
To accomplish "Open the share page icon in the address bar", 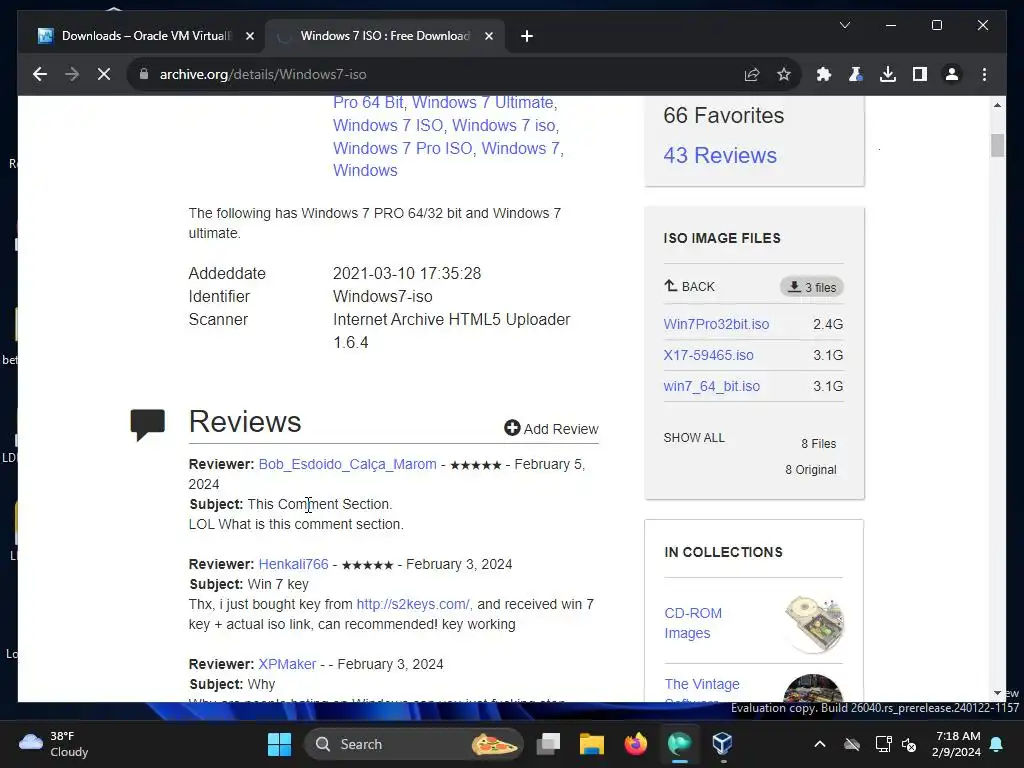I will 752,74.
